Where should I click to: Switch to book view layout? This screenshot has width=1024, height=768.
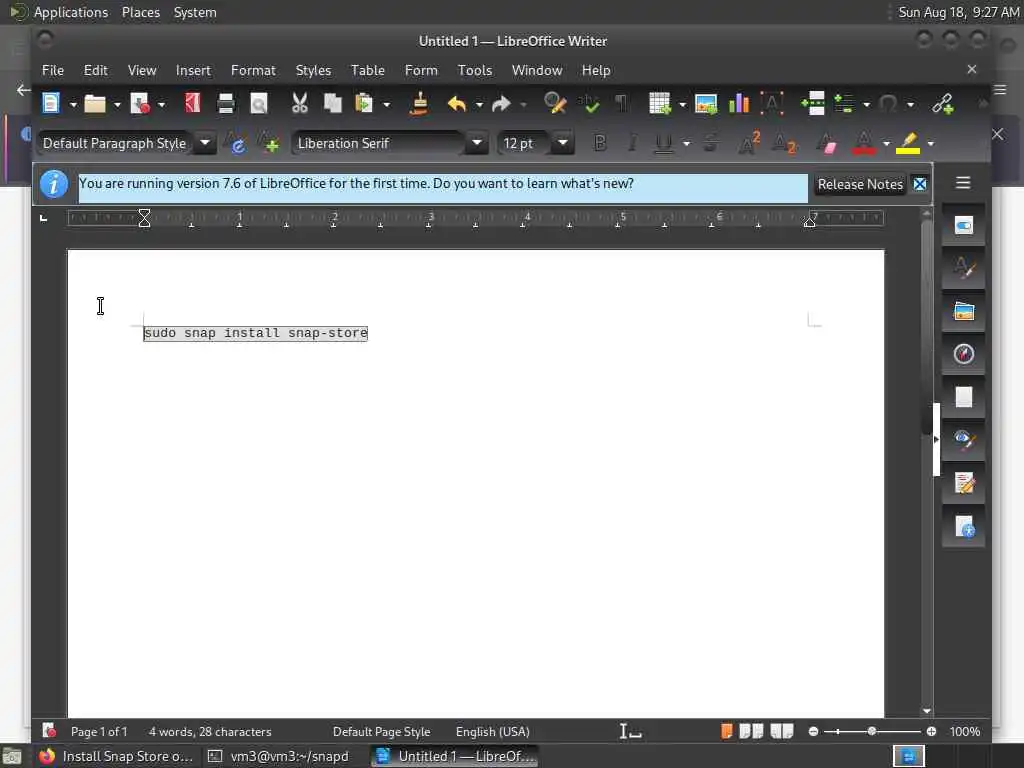tap(782, 731)
